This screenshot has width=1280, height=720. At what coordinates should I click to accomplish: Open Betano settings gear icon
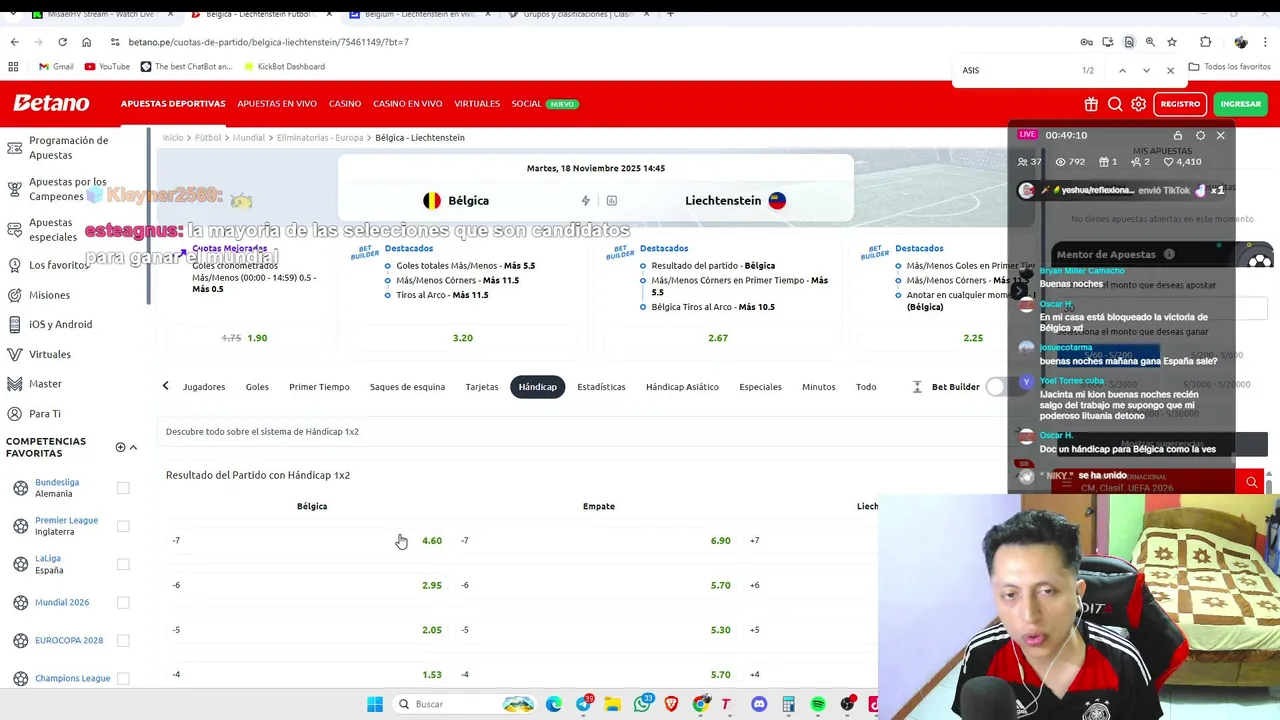tap(1139, 104)
